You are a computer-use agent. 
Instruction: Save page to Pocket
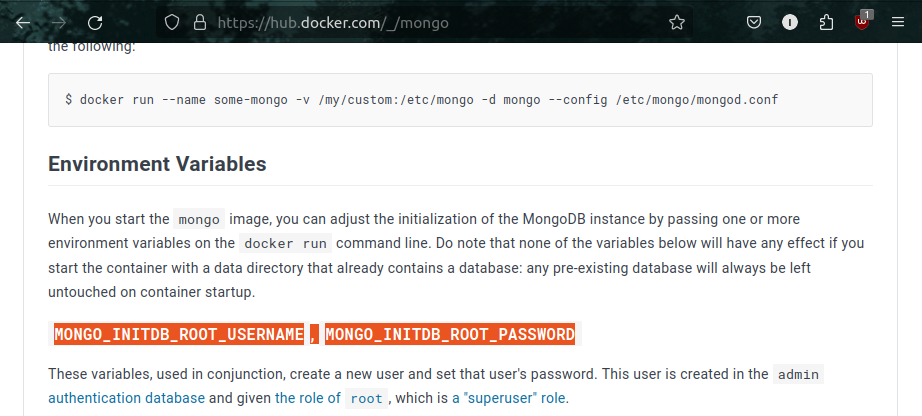point(754,23)
